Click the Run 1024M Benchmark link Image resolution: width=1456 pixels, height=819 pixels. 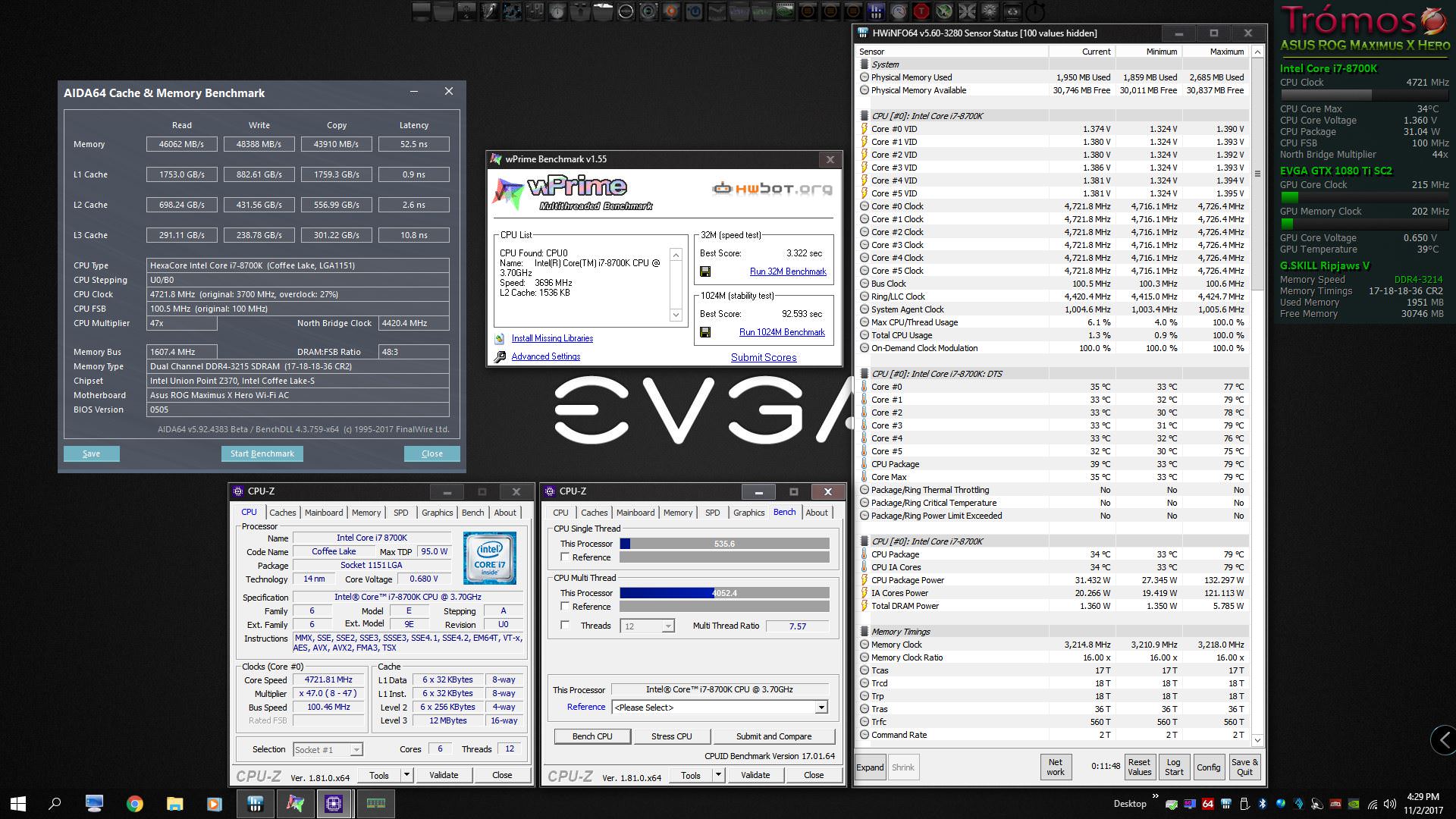[782, 332]
